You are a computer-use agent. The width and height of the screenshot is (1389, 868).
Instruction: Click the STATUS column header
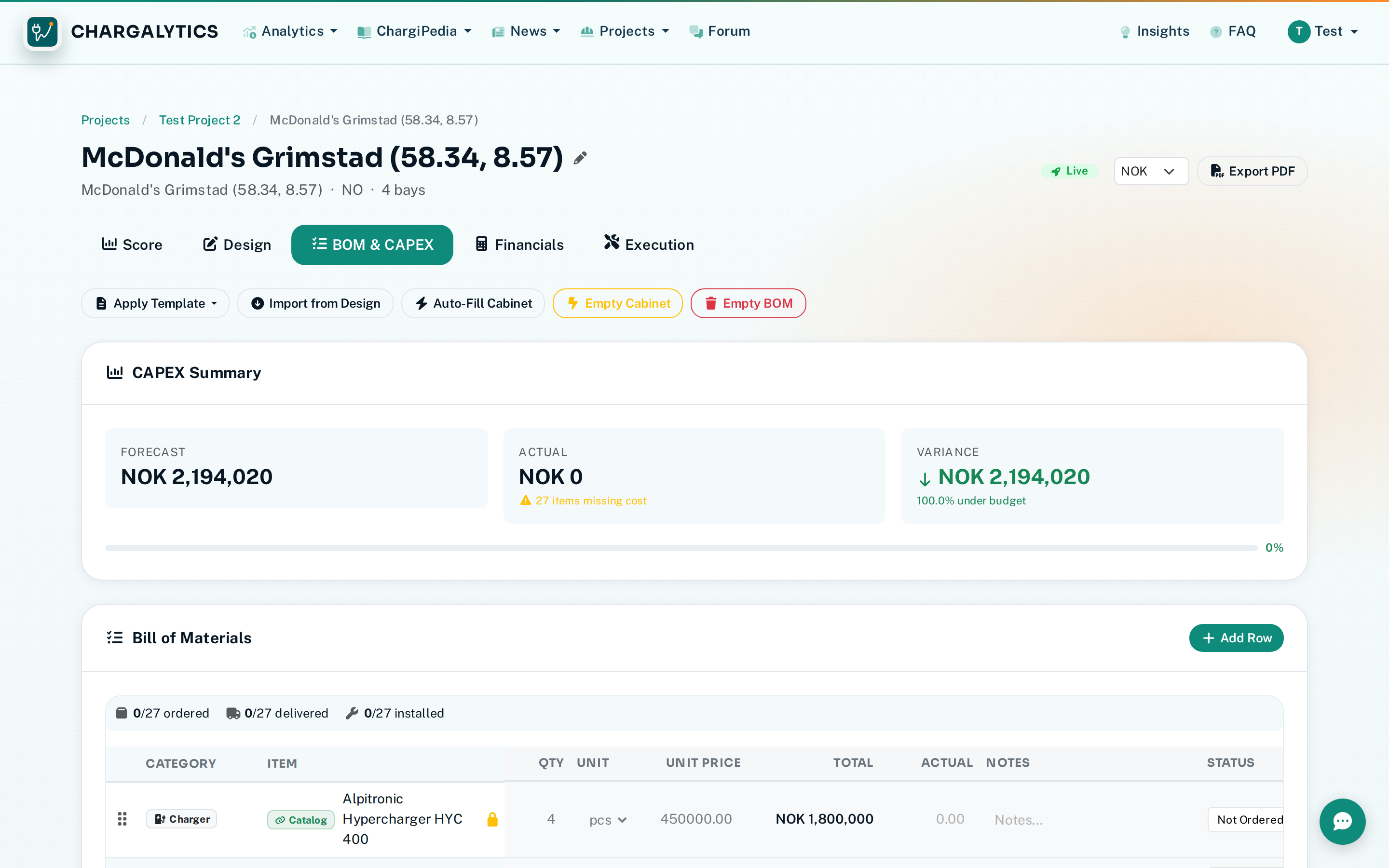pyautogui.click(x=1230, y=763)
